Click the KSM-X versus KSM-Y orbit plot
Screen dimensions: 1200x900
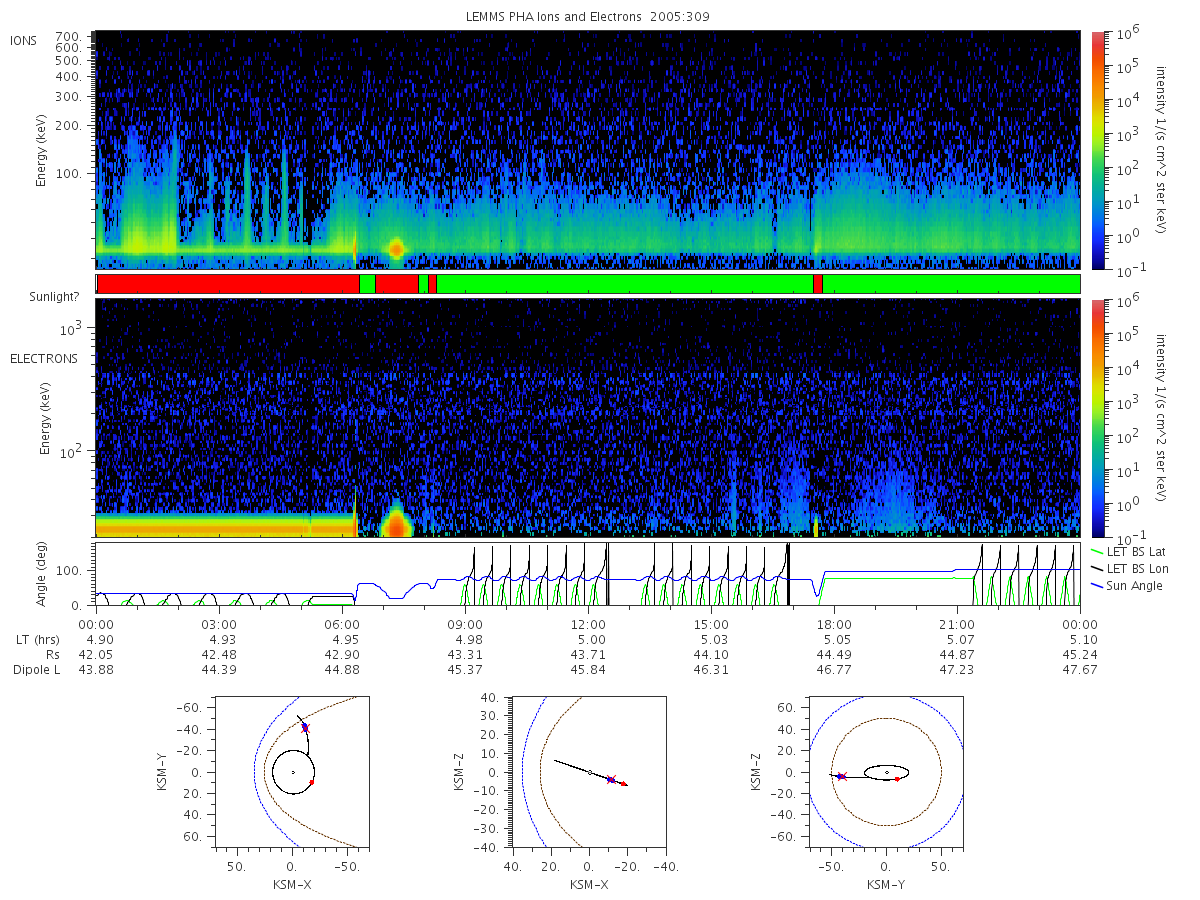click(292, 771)
